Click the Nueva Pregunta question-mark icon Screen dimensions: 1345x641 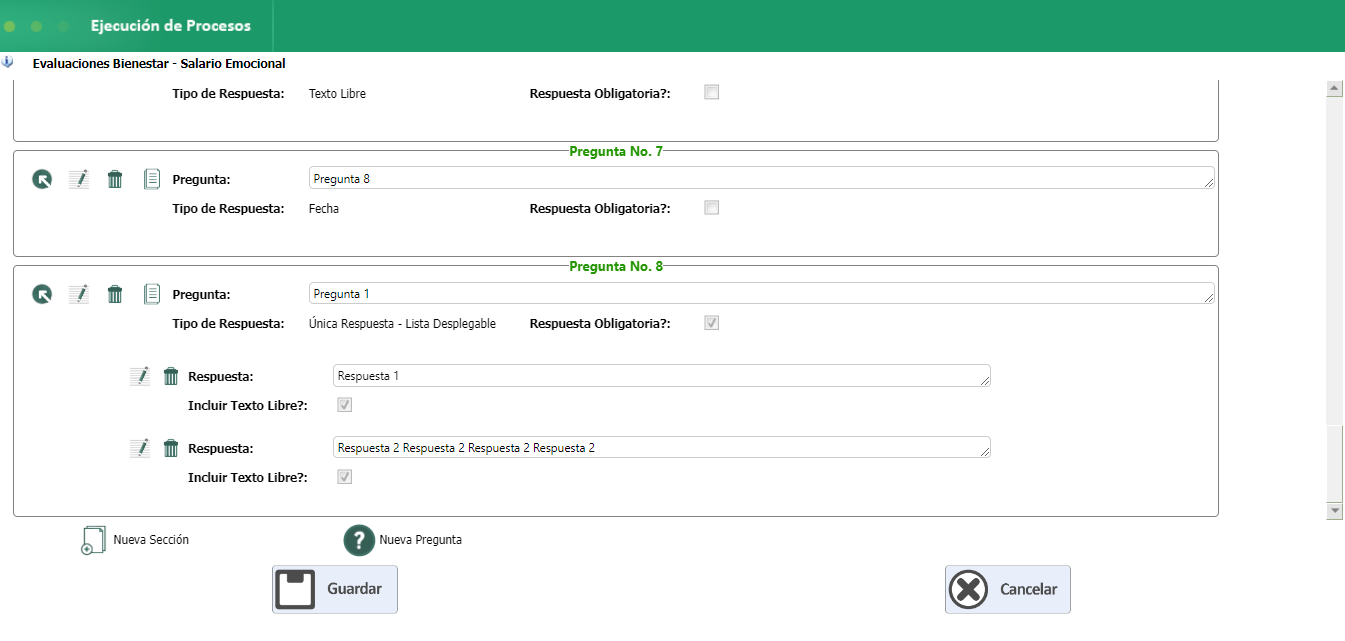[359, 540]
